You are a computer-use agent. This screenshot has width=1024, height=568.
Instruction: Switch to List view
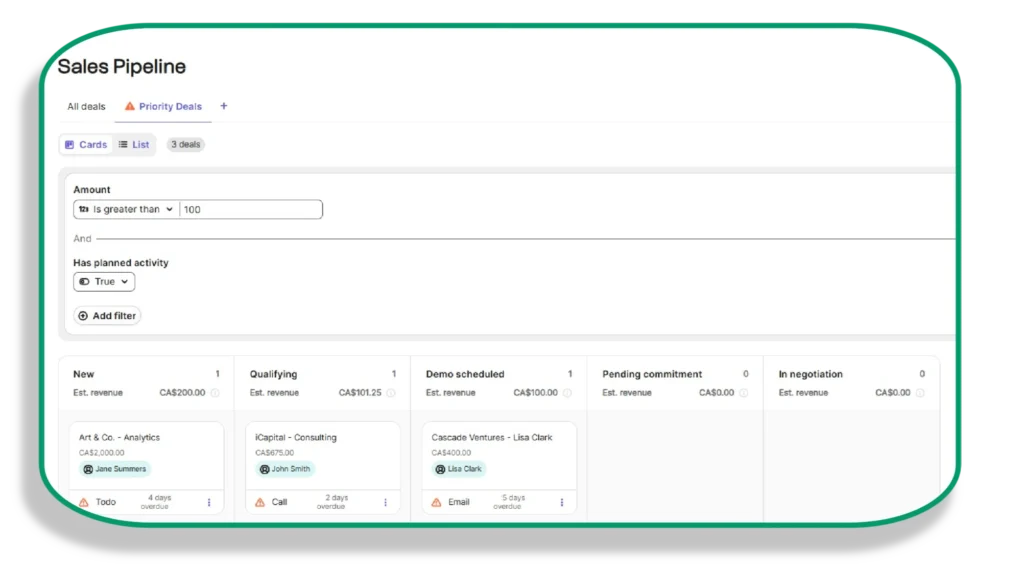click(x=134, y=144)
